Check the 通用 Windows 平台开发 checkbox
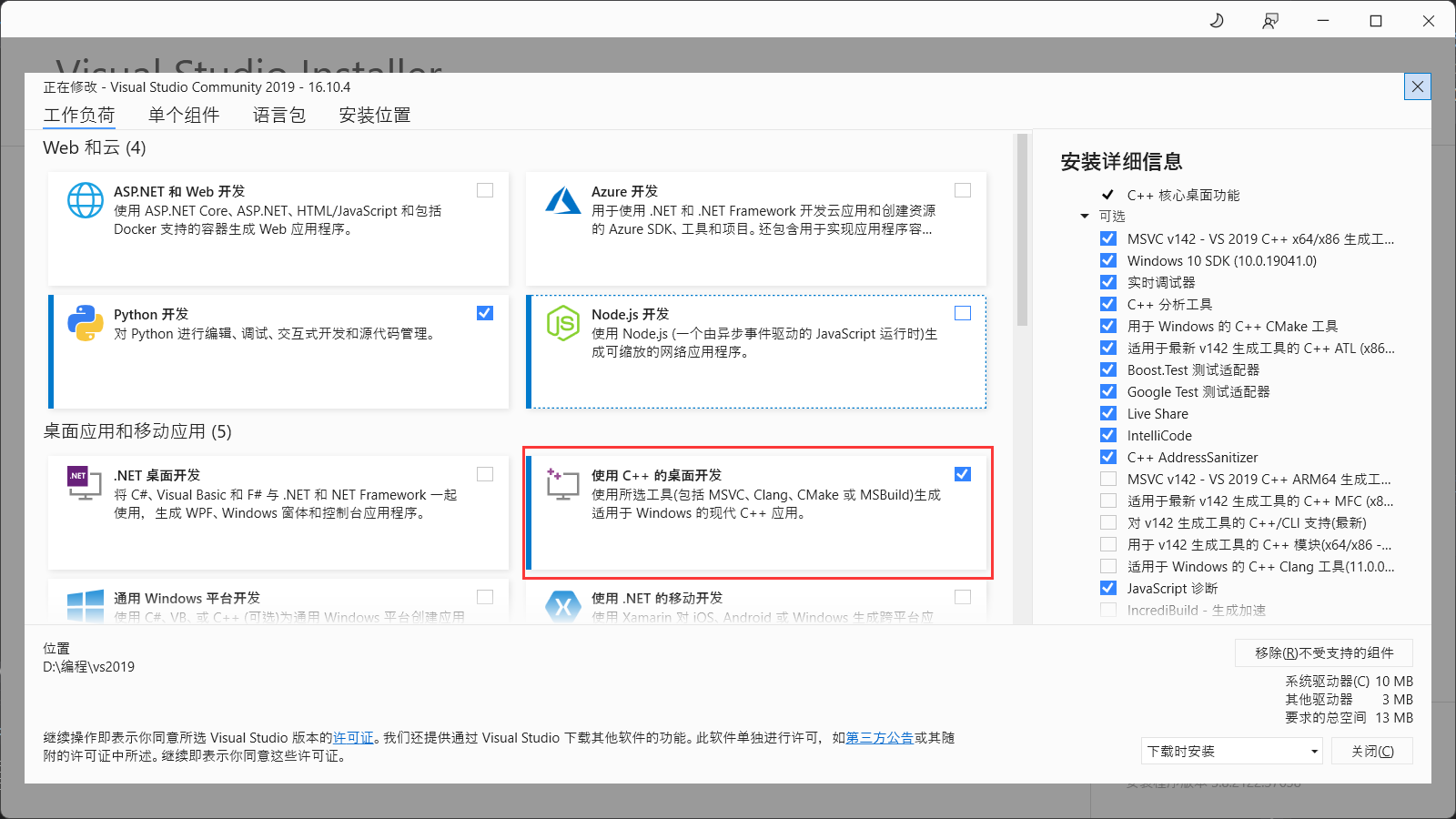This screenshot has height=819, width=1456. pyautogui.click(x=485, y=597)
